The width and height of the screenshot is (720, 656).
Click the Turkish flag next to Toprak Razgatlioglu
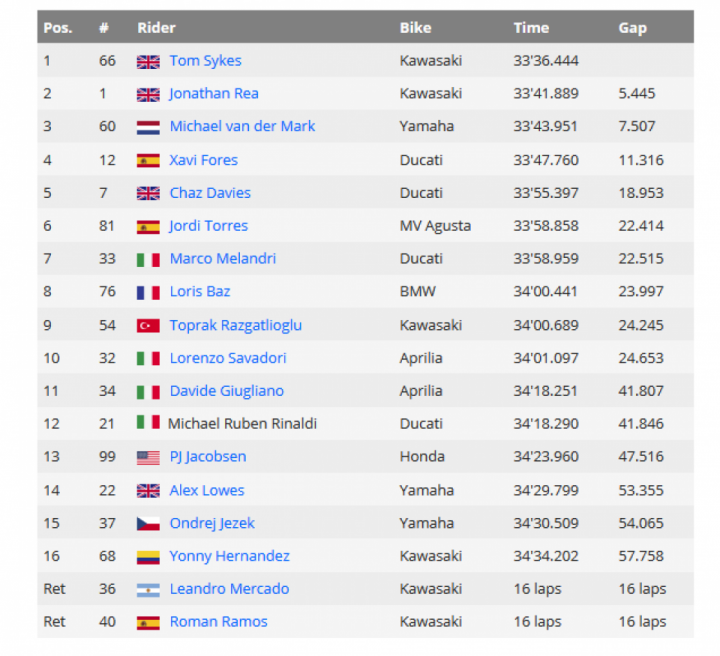pos(148,326)
